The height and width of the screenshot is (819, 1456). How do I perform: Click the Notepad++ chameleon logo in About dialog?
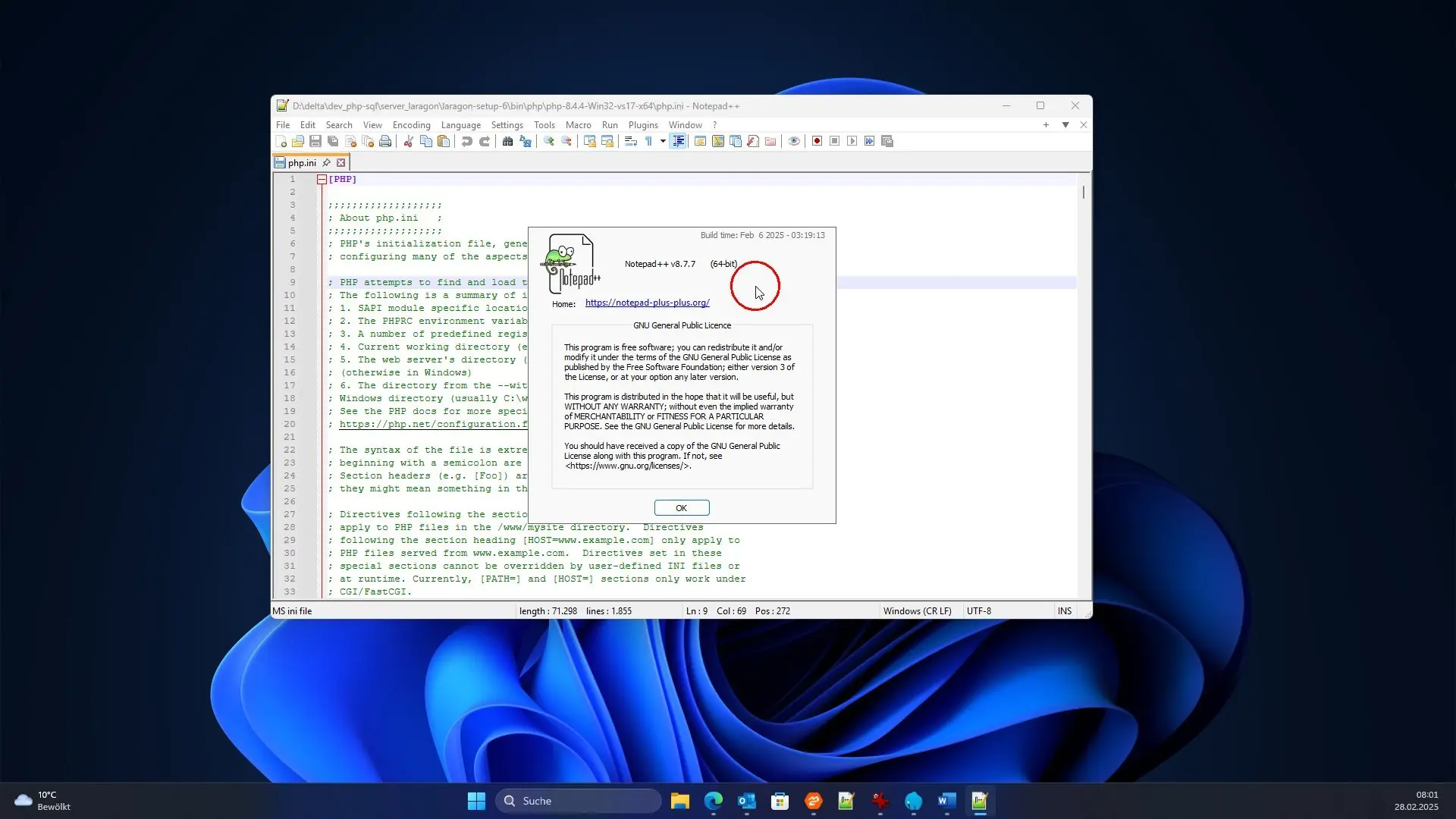click(x=570, y=264)
